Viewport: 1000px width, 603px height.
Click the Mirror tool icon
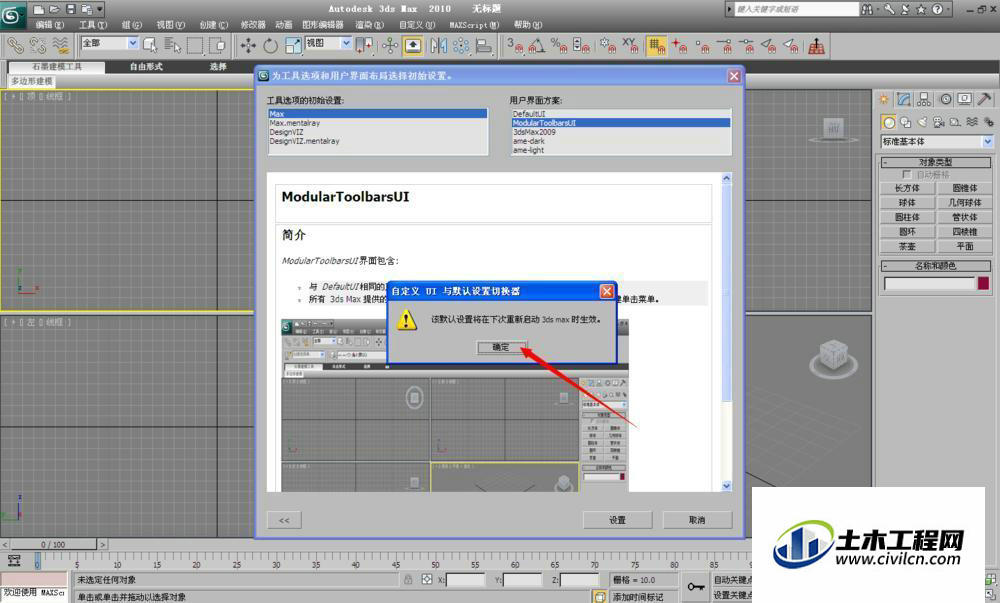click(x=439, y=45)
